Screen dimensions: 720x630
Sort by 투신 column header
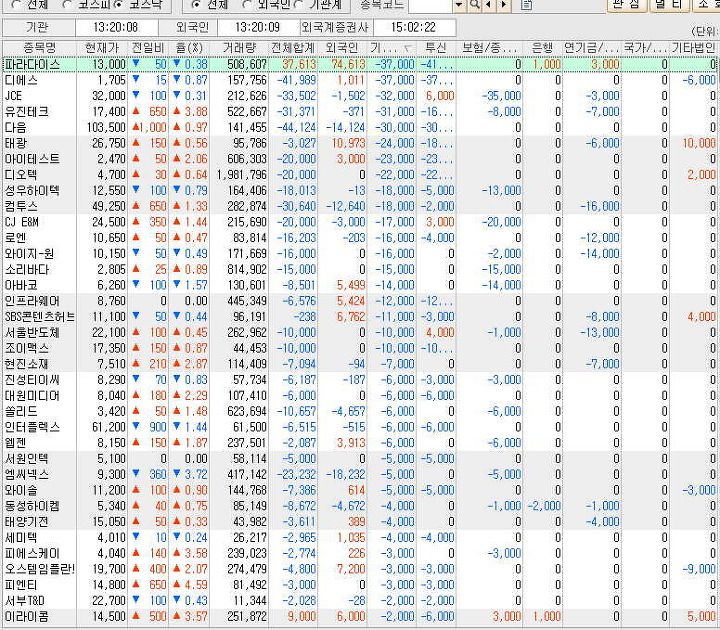436,48
